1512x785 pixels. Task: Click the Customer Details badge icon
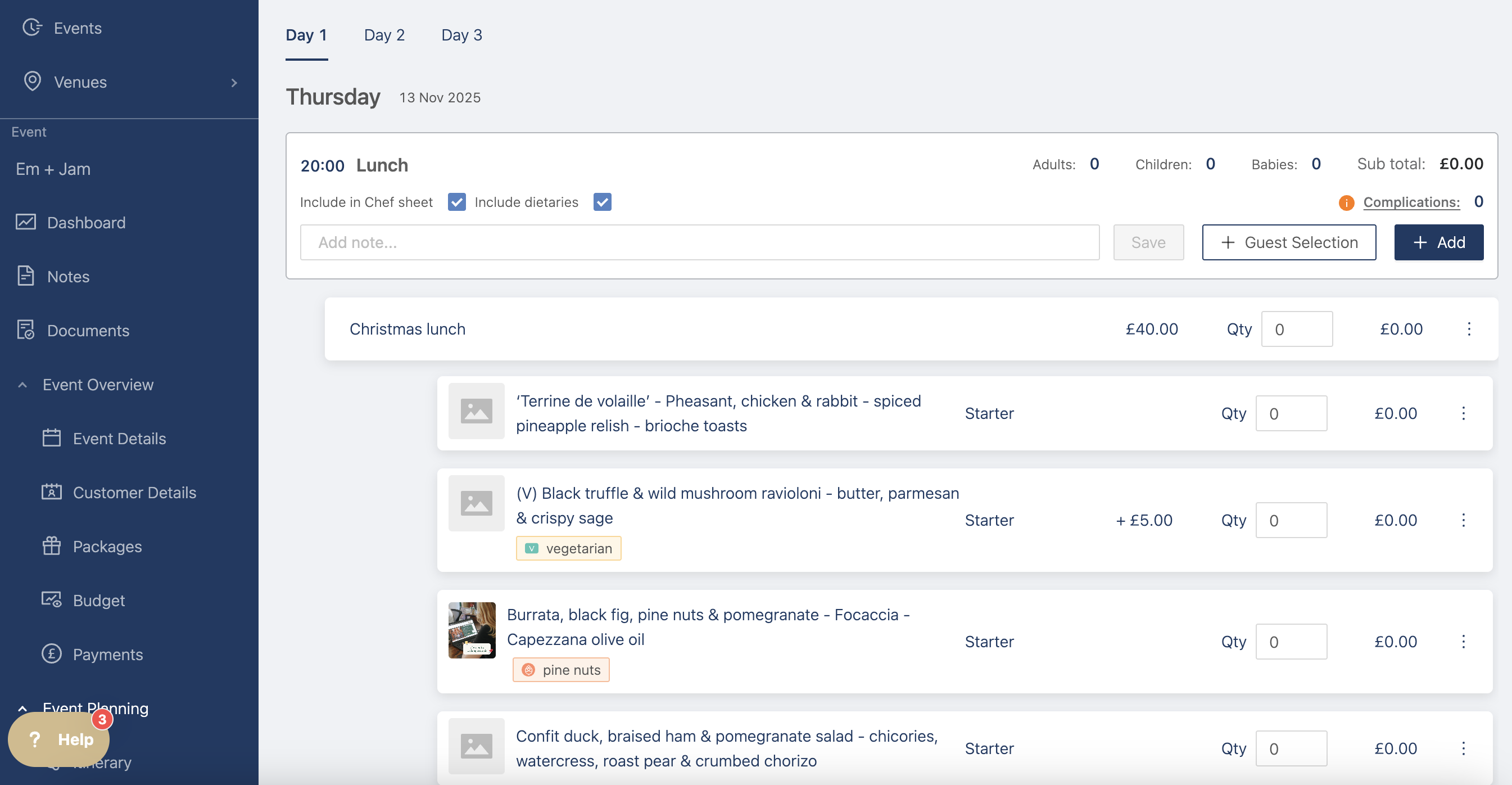click(52, 492)
